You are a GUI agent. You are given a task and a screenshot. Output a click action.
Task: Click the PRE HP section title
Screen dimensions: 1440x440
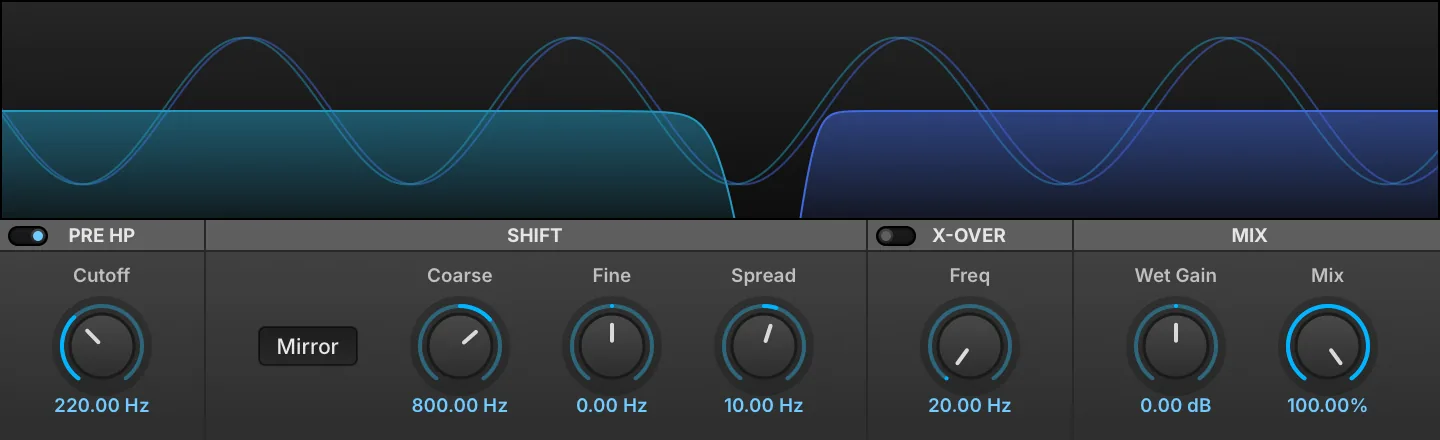[x=102, y=236]
